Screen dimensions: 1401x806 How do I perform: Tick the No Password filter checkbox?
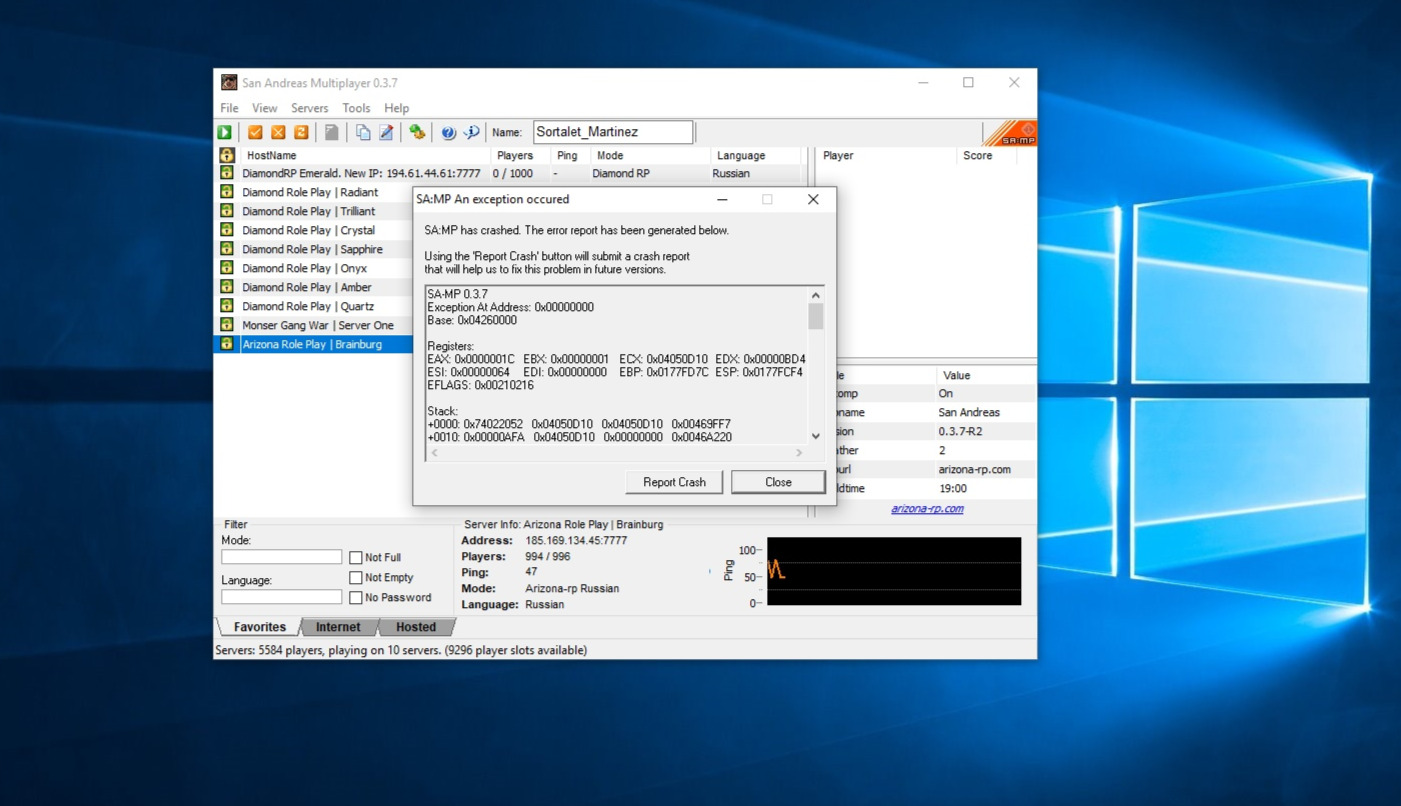(355, 597)
